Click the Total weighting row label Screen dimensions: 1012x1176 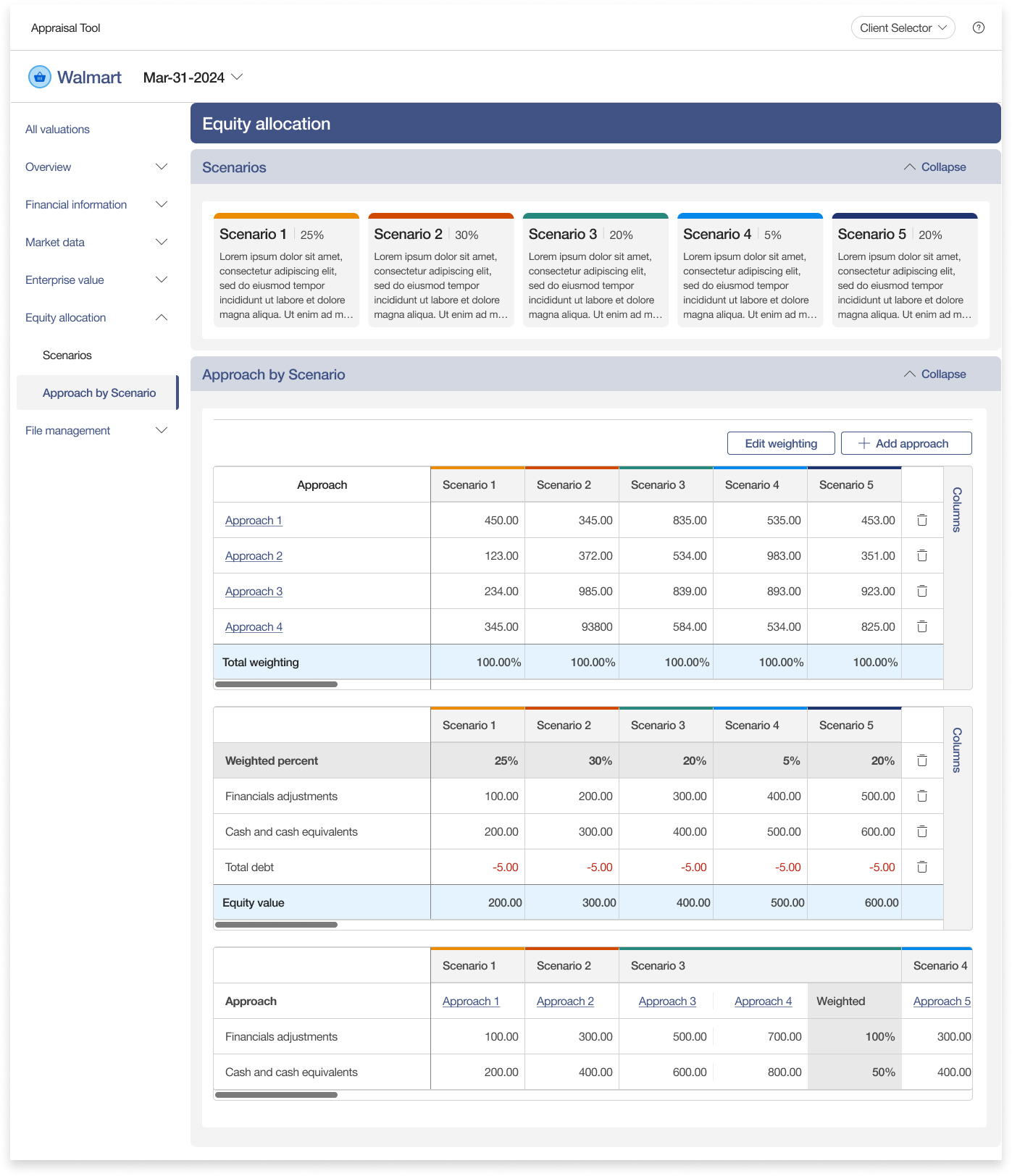(260, 662)
